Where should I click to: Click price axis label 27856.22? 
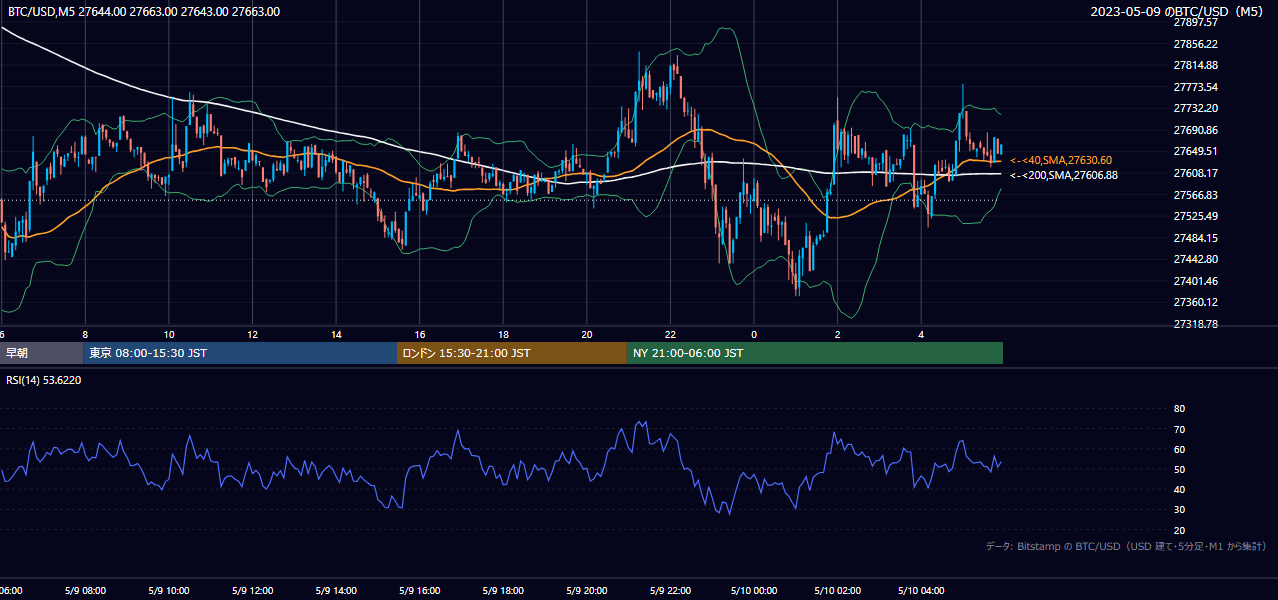pos(1195,44)
